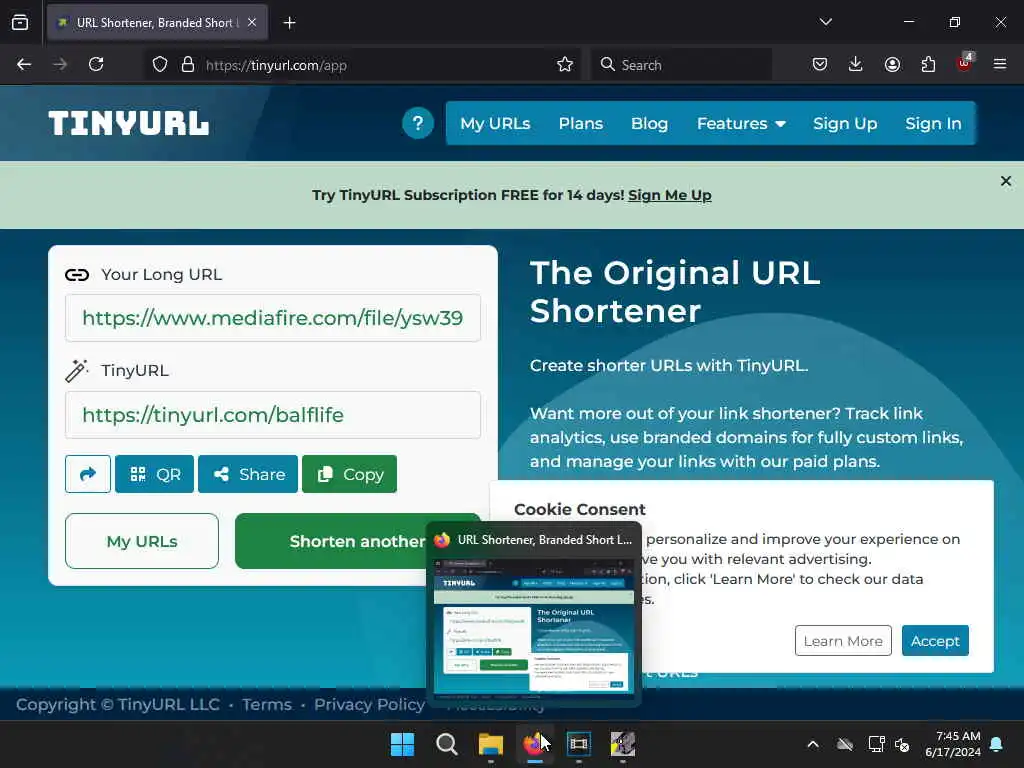Open the Firefox account icon

point(892,65)
